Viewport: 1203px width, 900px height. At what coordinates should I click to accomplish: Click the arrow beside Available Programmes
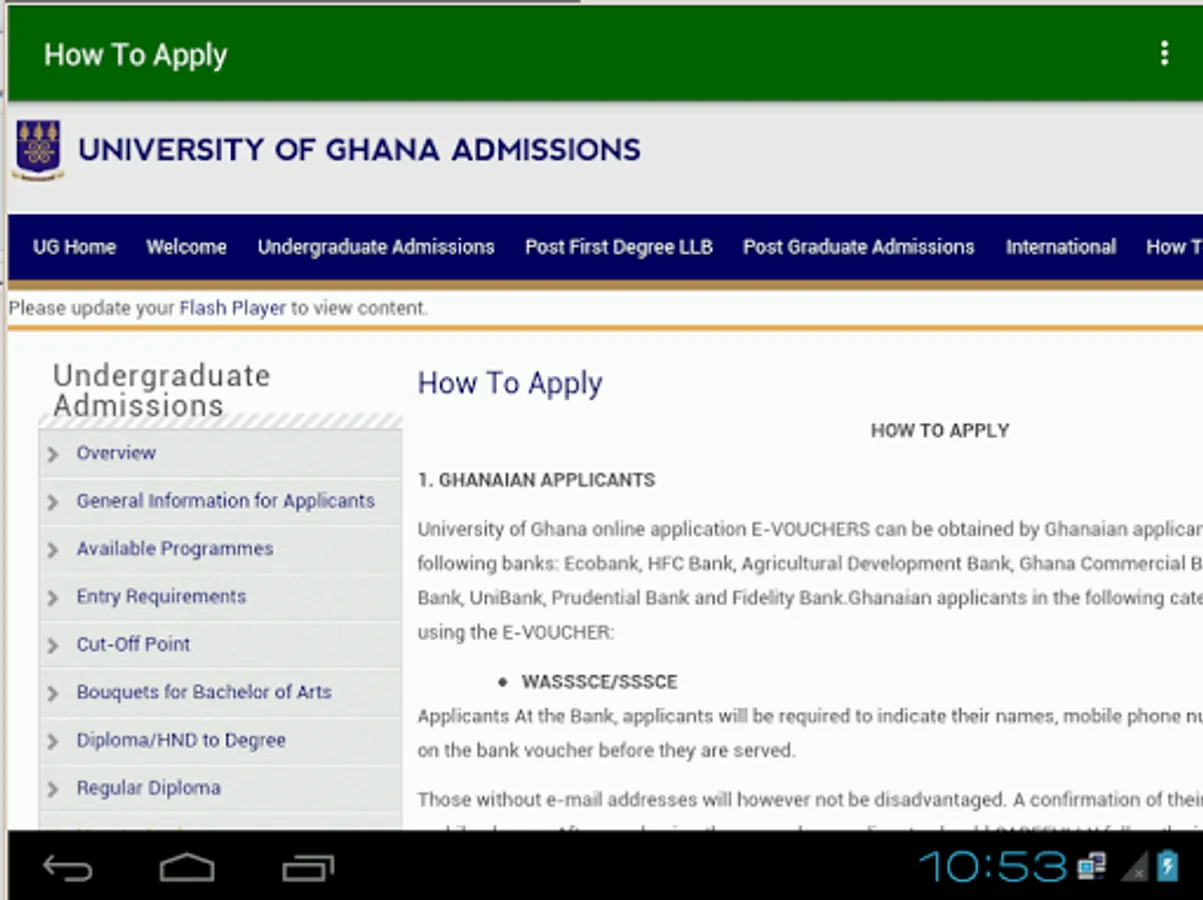tap(53, 550)
